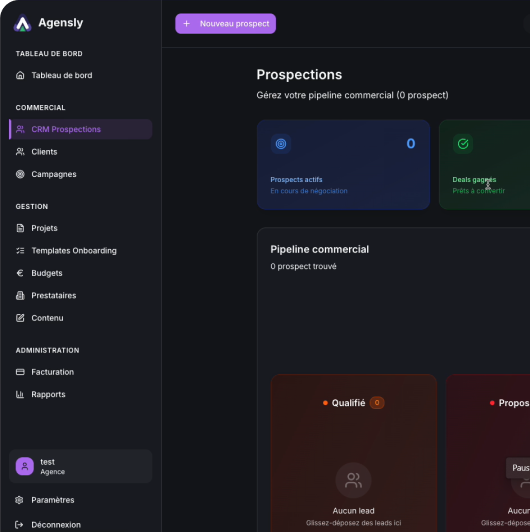This screenshot has height=532, width=530.
Task: Click the Nouveau prospect button
Action: coord(225,24)
